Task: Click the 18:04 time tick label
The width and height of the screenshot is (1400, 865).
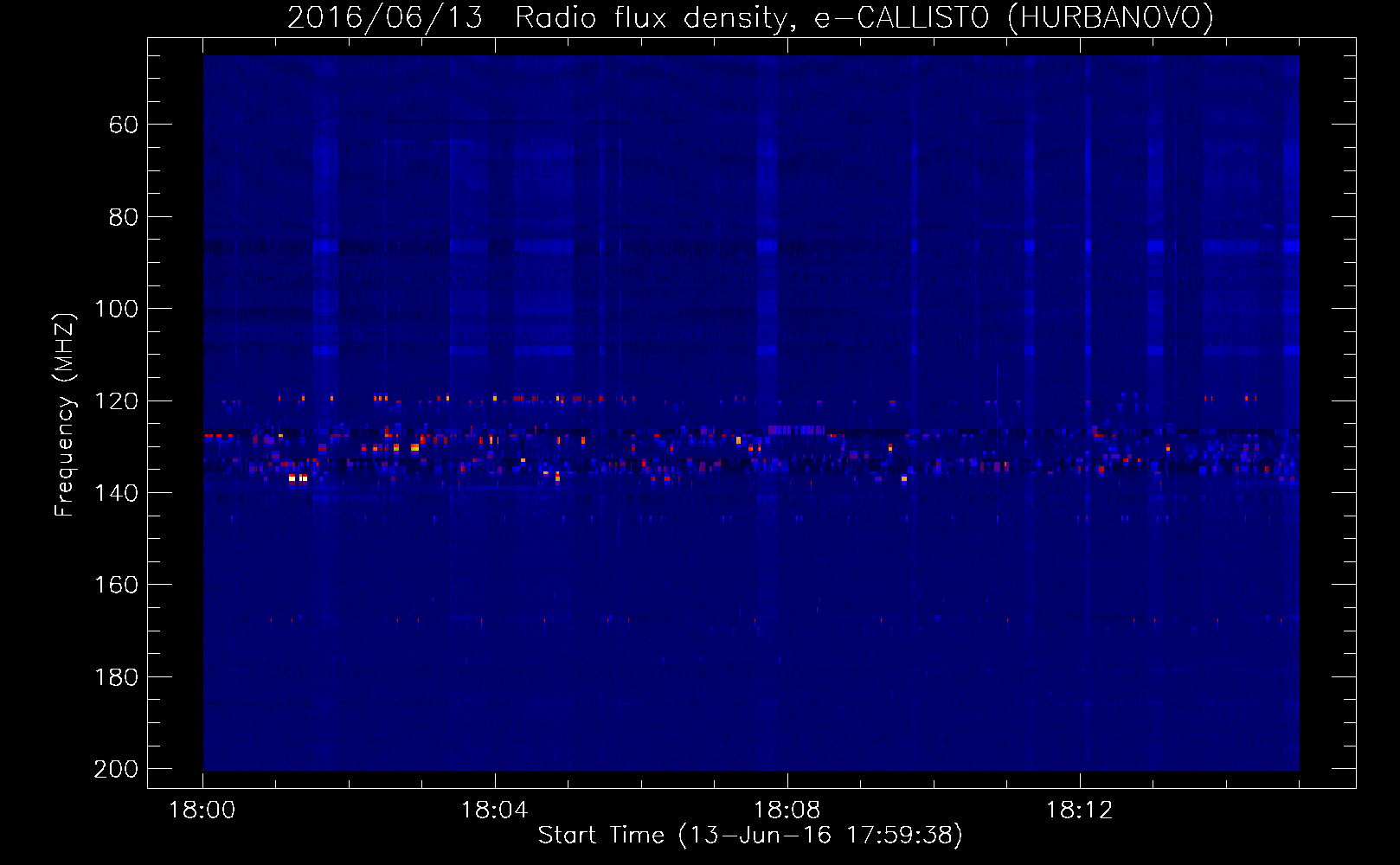Action: coord(494,811)
